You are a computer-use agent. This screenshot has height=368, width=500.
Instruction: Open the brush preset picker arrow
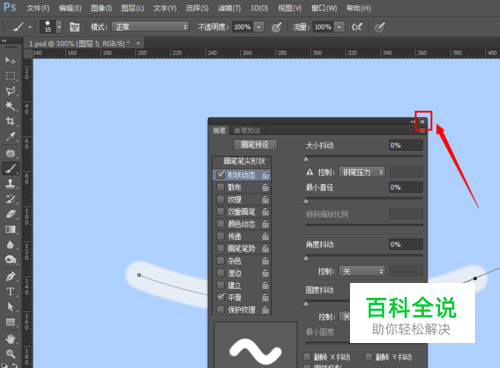click(x=59, y=27)
